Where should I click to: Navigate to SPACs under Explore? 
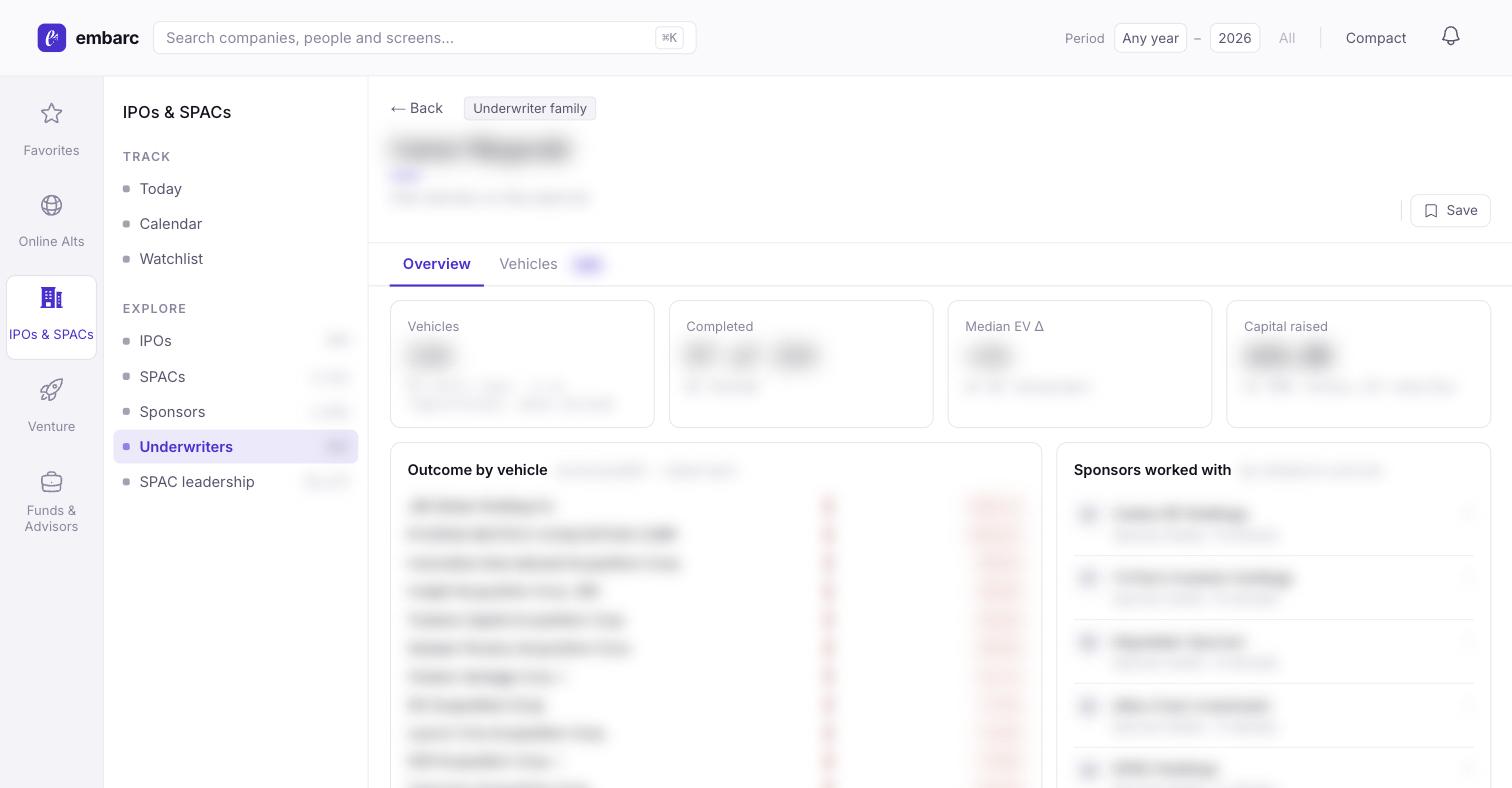(235, 377)
